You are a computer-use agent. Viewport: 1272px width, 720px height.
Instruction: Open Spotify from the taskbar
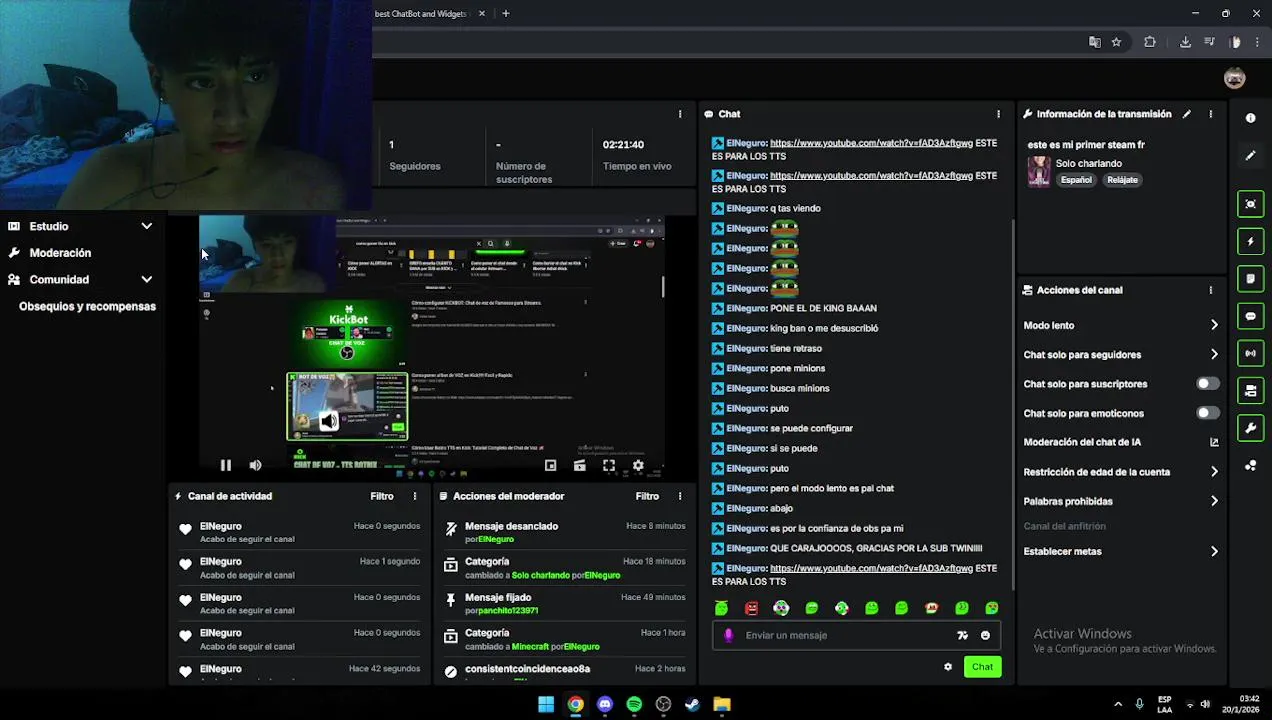tap(634, 705)
